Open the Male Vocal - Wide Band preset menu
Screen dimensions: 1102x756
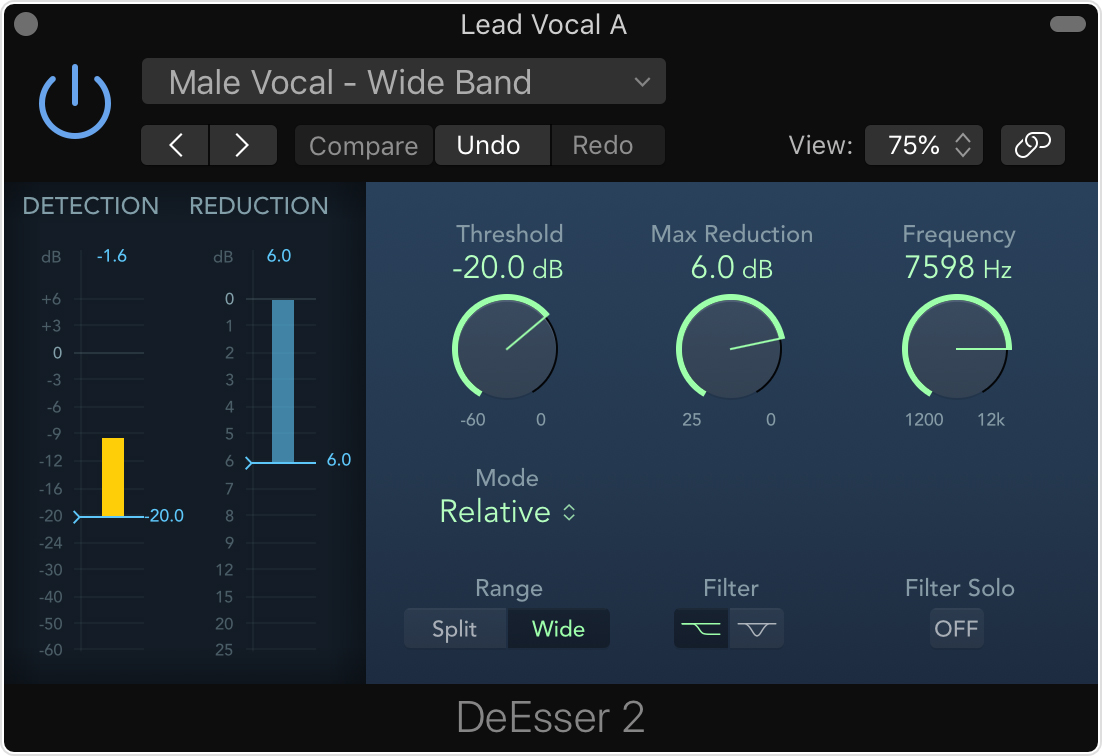click(x=403, y=82)
